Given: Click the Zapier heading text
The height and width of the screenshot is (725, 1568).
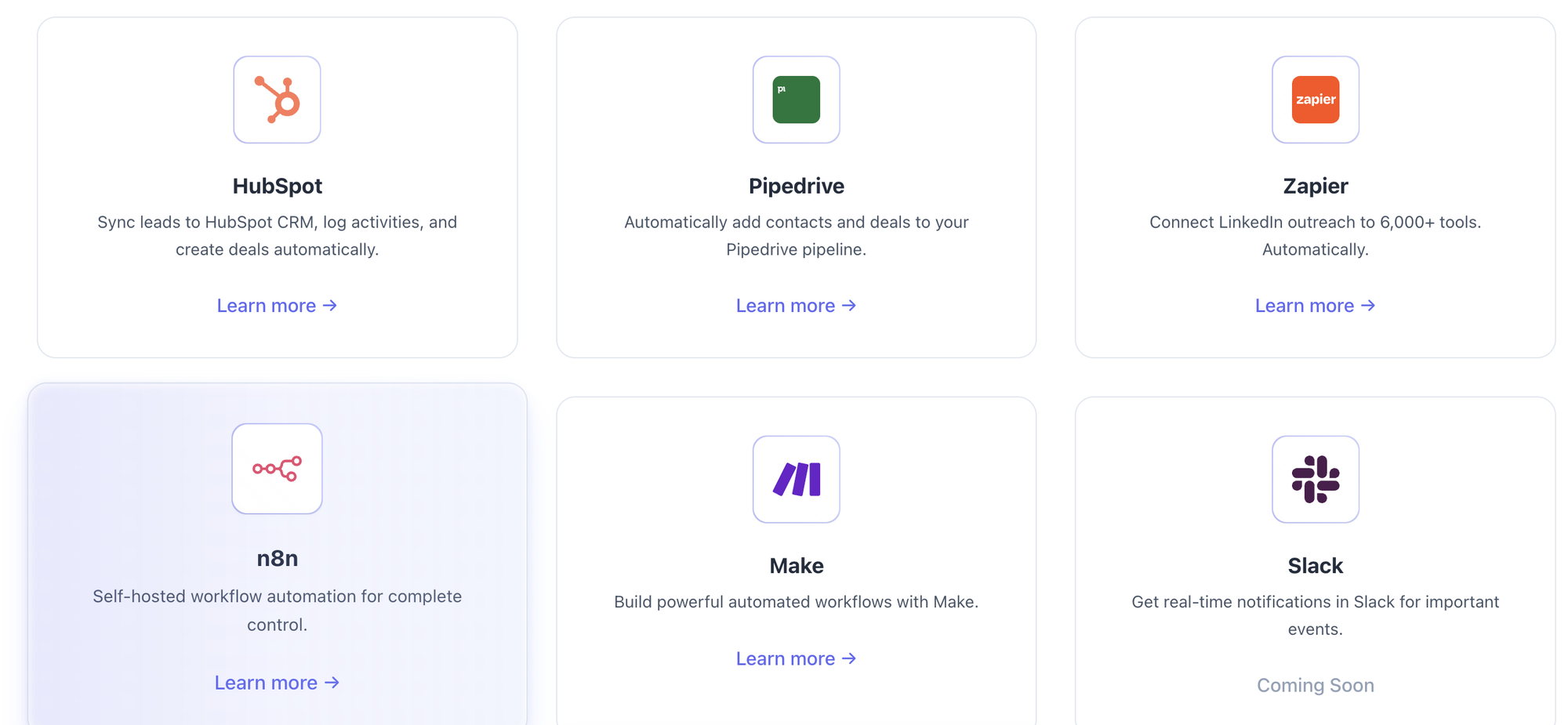Looking at the screenshot, I should (1315, 186).
